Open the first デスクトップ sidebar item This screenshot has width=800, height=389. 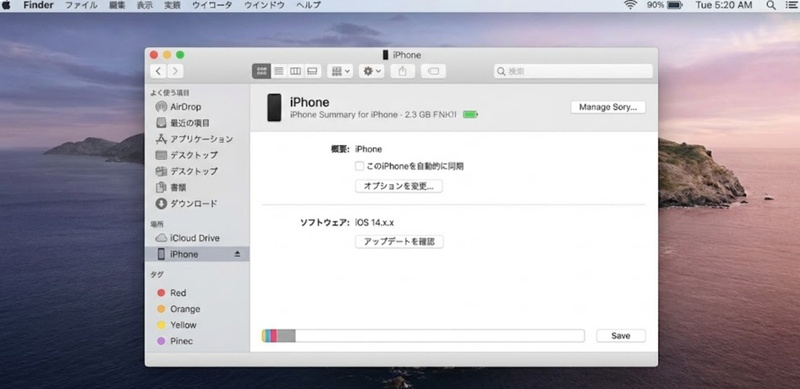[197, 155]
